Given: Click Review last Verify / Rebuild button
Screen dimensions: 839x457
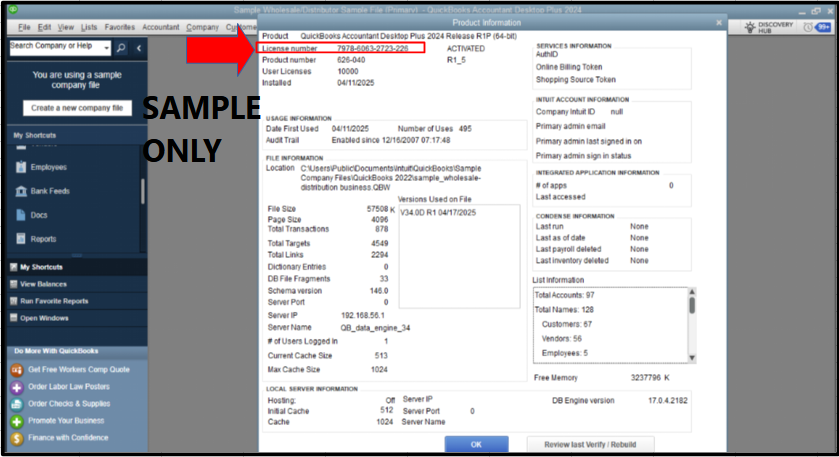Looking at the screenshot, I should pos(590,444).
